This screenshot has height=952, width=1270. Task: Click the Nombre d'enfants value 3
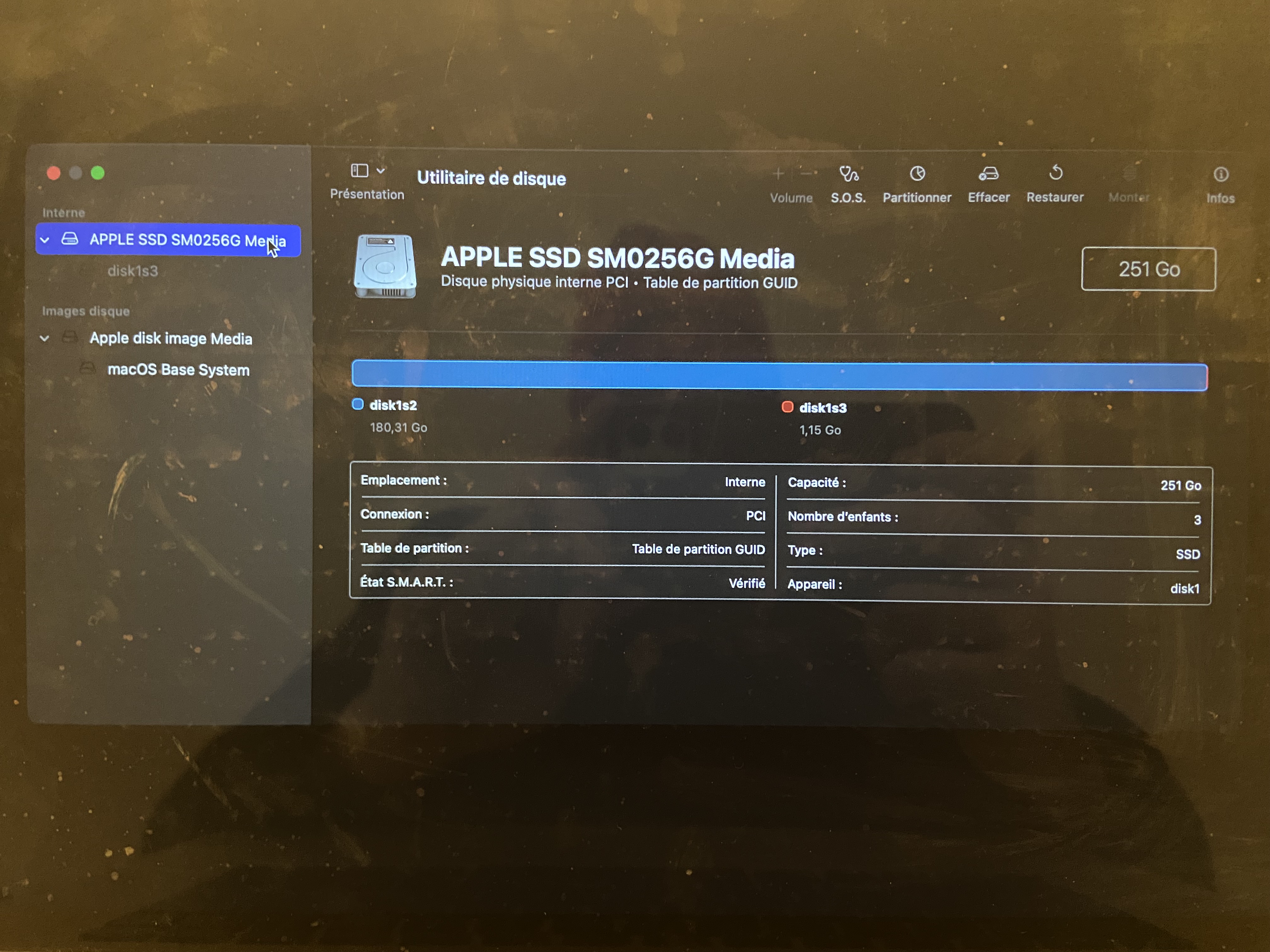coord(1197,520)
